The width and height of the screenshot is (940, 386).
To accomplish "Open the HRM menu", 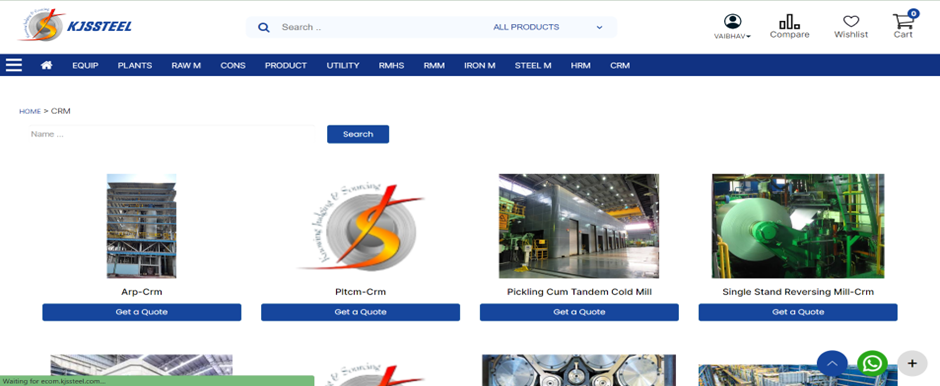I will [x=580, y=65].
